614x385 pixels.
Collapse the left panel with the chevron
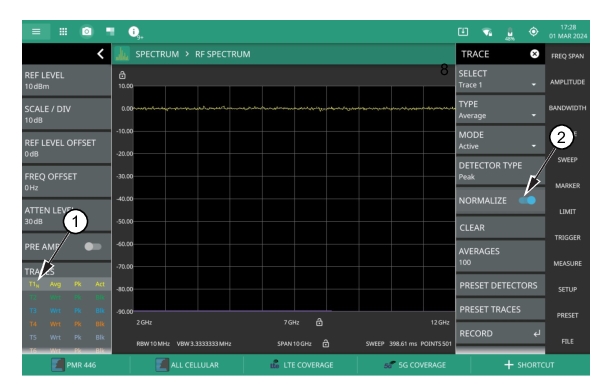(101, 54)
